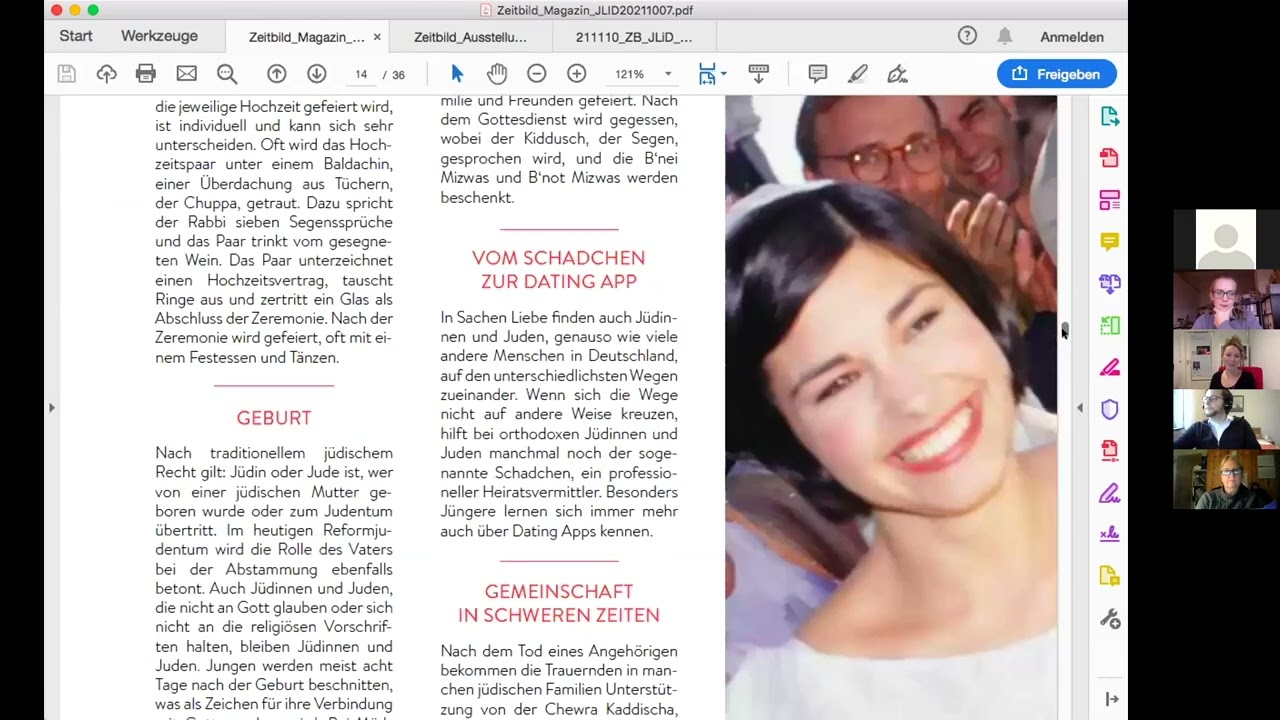Zoom in with the plus button
This screenshot has height=720, width=1280.
point(577,74)
